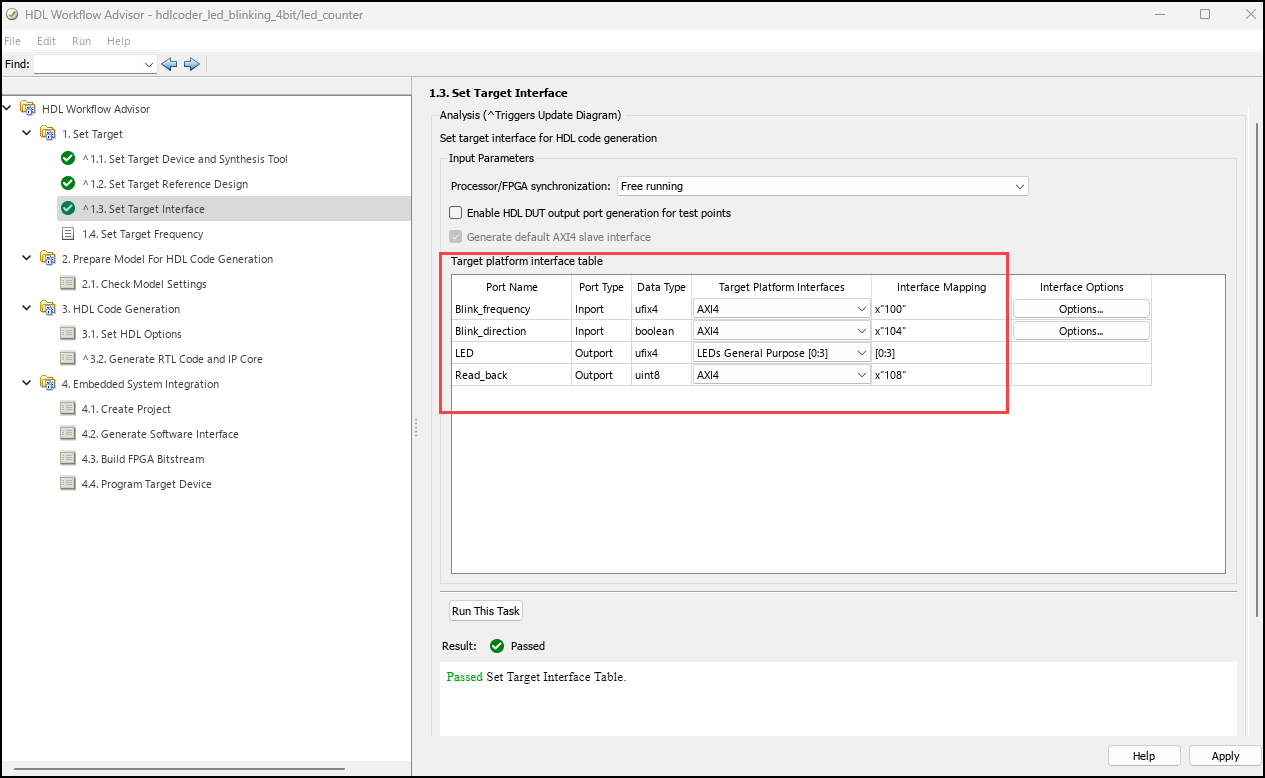Click the Set Target Frequency task icon
The width and height of the screenshot is (1265, 778).
68,234
